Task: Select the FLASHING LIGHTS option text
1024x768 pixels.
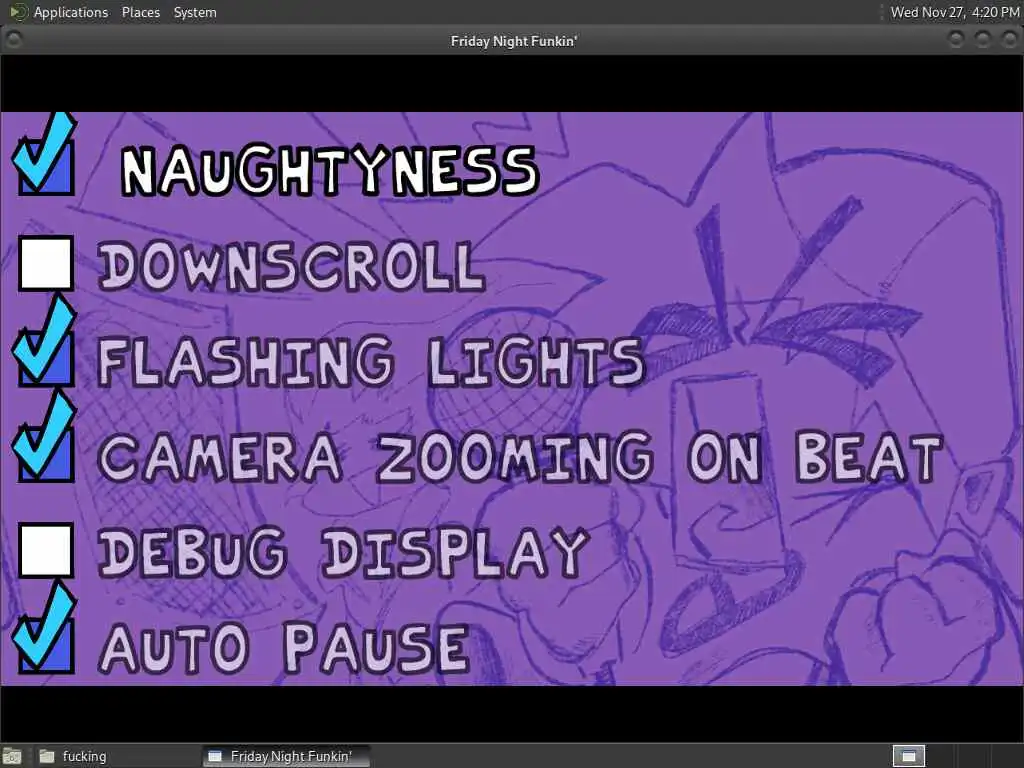Action: click(x=371, y=362)
